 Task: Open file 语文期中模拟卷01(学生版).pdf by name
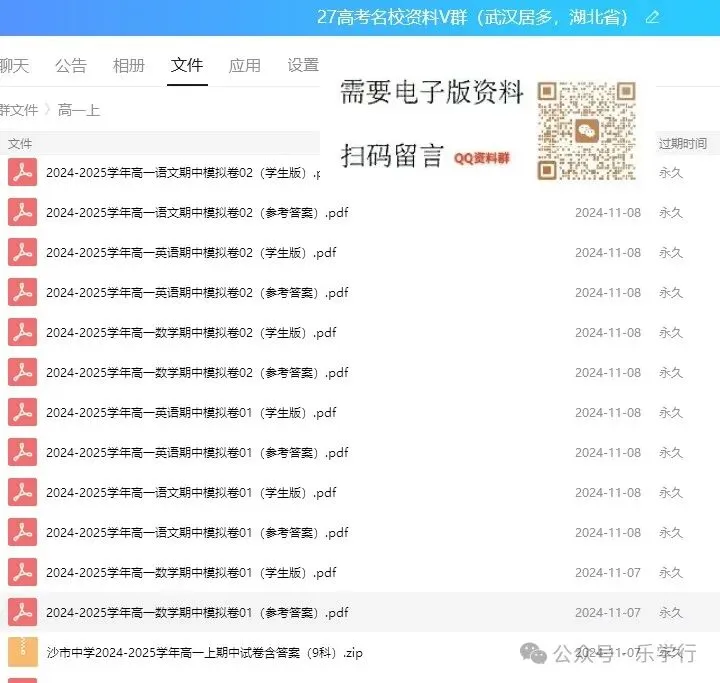coord(191,492)
